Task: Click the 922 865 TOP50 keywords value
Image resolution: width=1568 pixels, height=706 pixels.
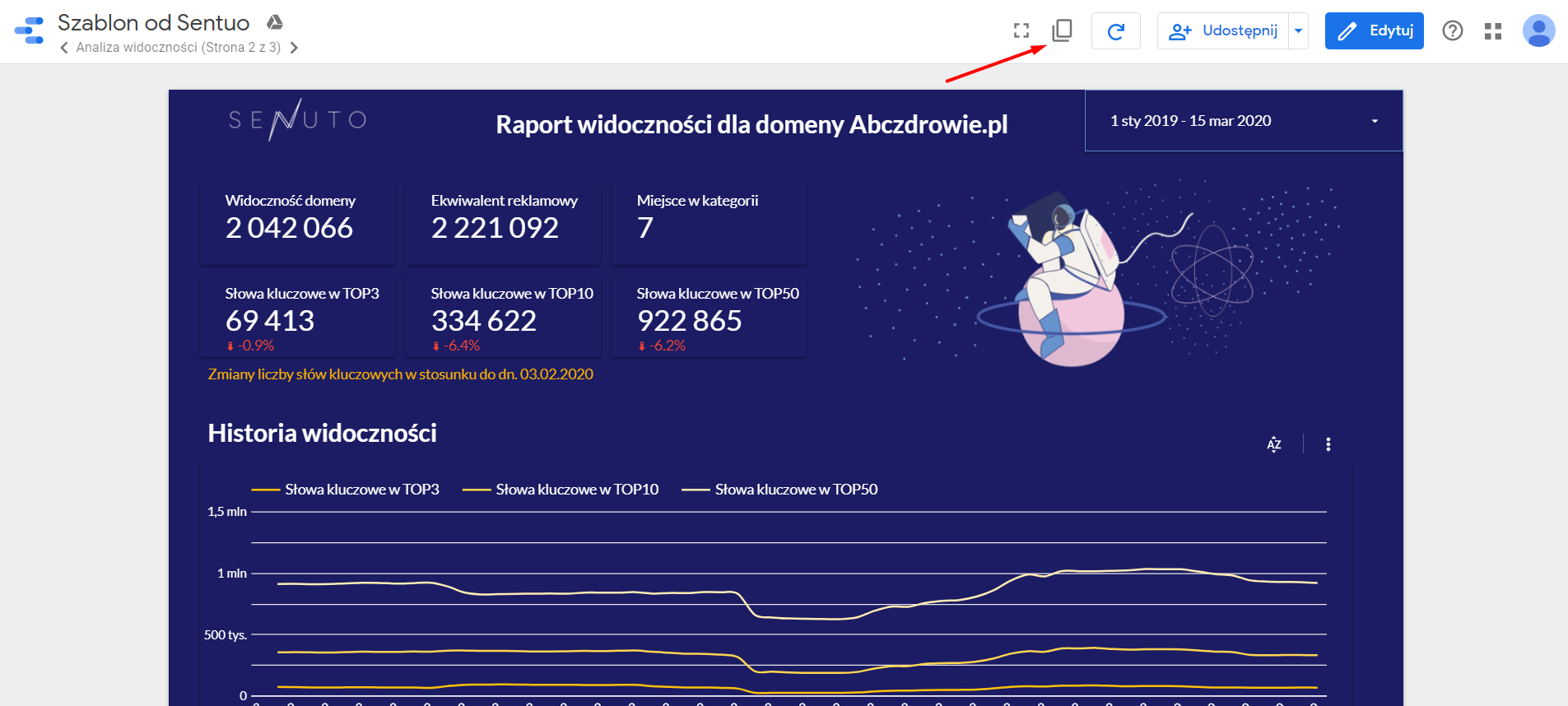Action: coord(690,320)
